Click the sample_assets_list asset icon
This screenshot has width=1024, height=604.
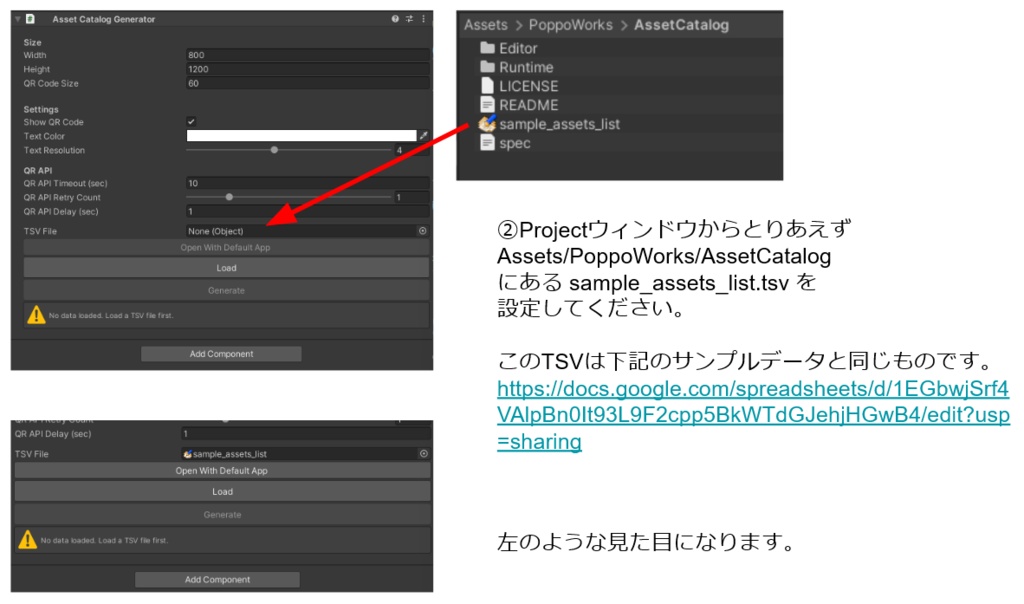486,124
